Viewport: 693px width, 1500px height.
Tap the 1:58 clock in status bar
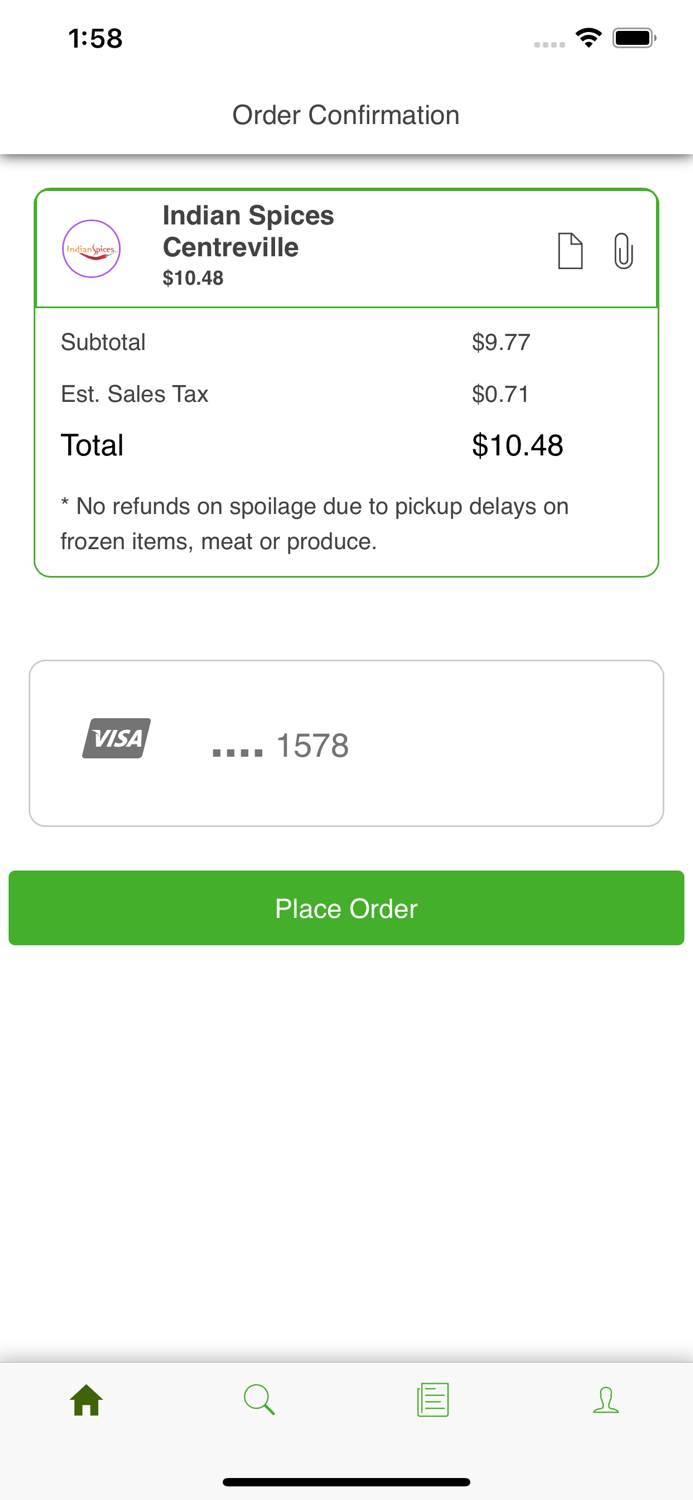(x=95, y=38)
